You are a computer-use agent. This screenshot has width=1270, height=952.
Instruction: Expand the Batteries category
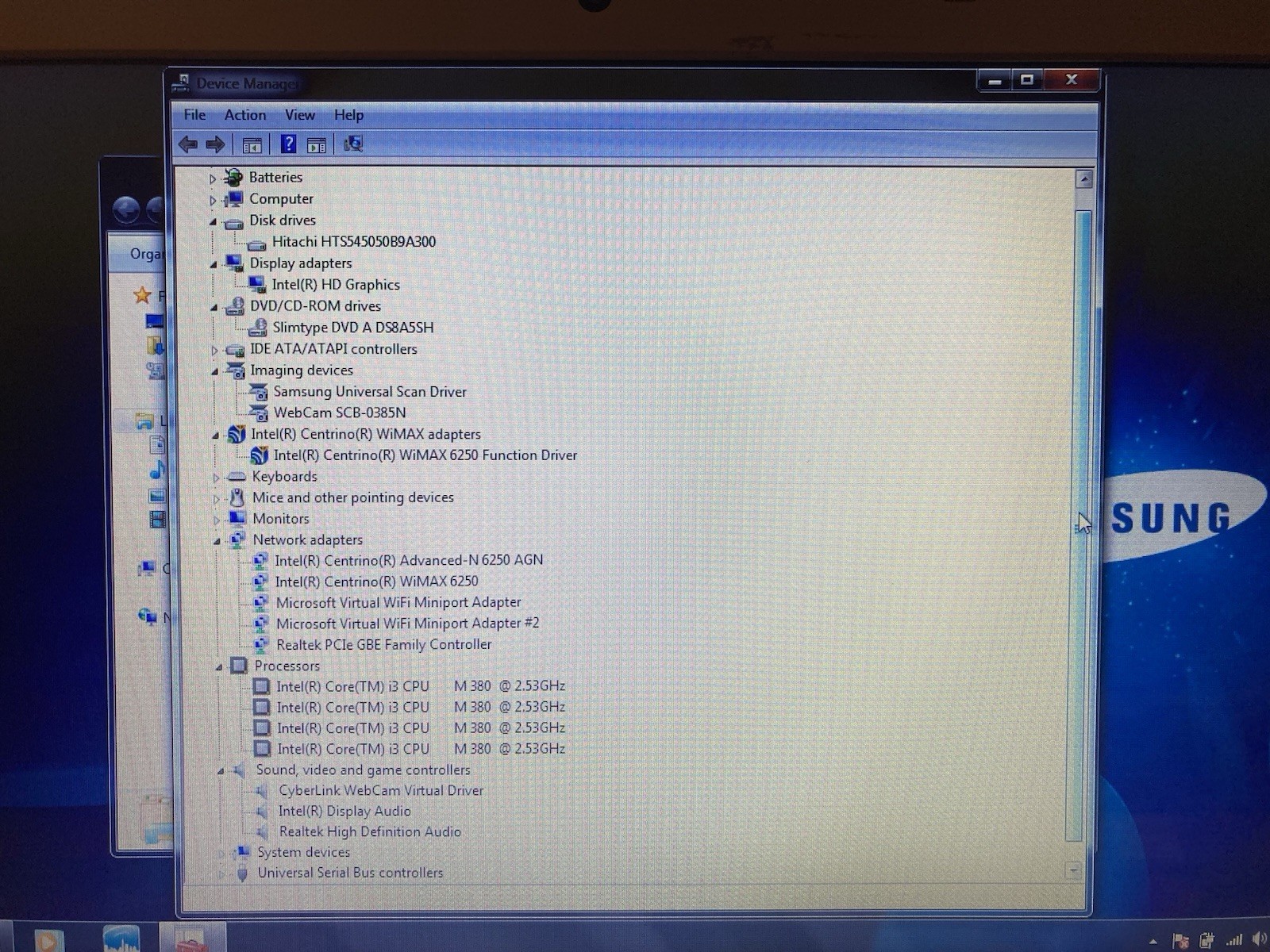[213, 178]
